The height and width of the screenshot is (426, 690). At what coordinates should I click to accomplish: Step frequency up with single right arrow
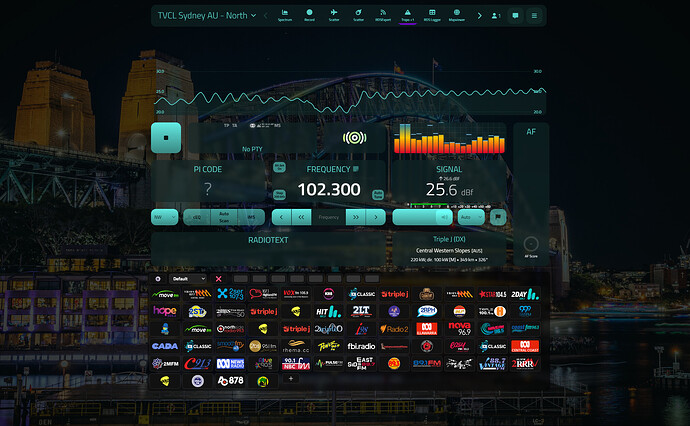click(376, 217)
